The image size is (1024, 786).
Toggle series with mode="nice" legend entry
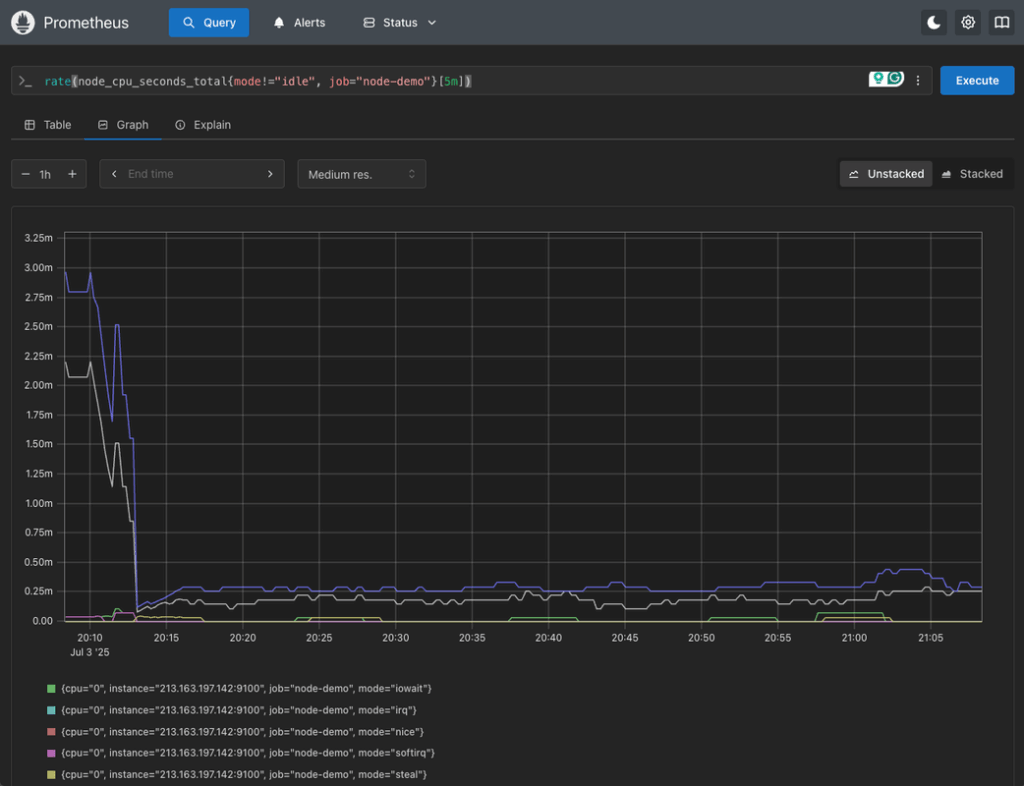click(236, 732)
